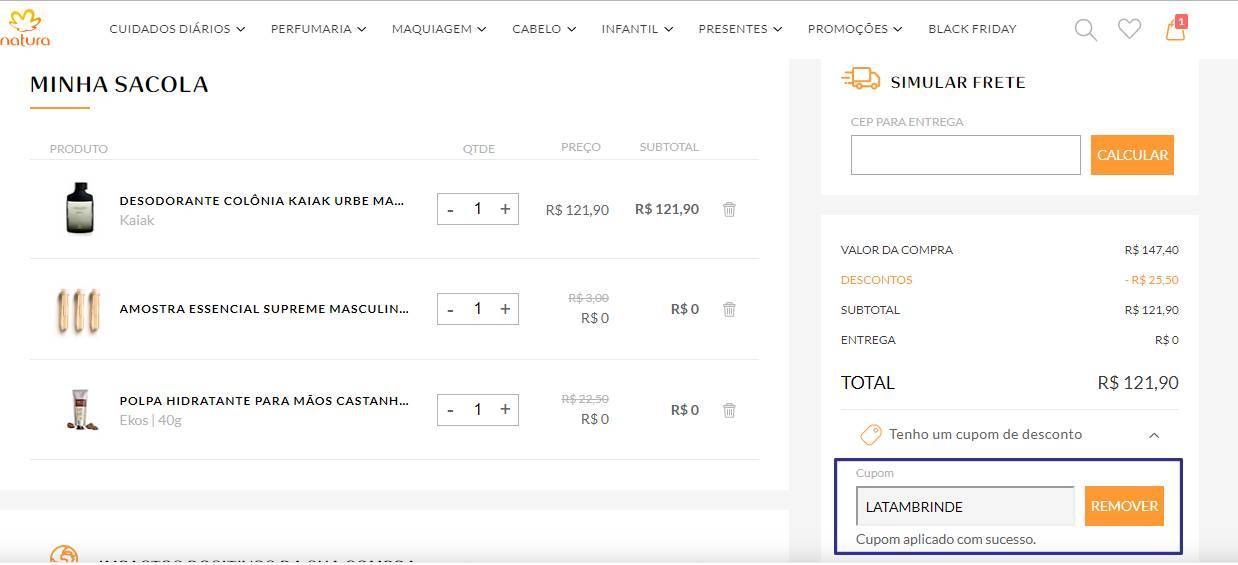Increase quantity of Polpa Hidratante
Image resolution: width=1238 pixels, height=565 pixels.
click(505, 410)
